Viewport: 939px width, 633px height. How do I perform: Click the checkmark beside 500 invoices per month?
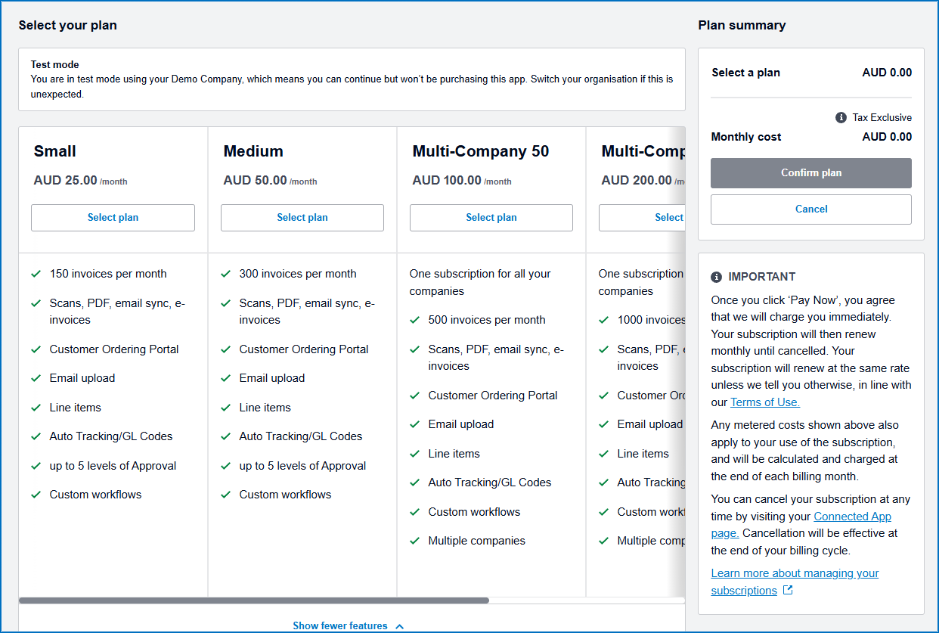pos(414,320)
